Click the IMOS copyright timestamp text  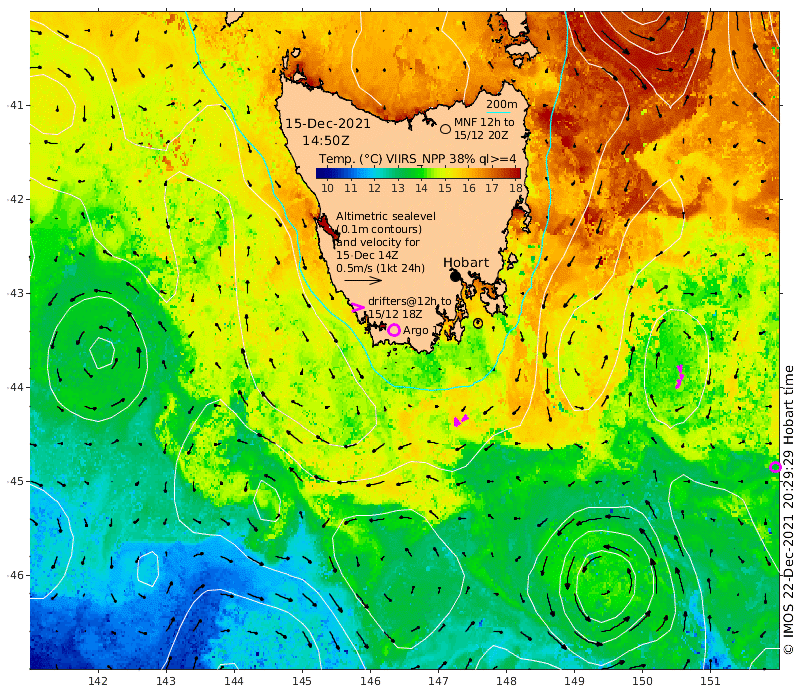(x=789, y=510)
